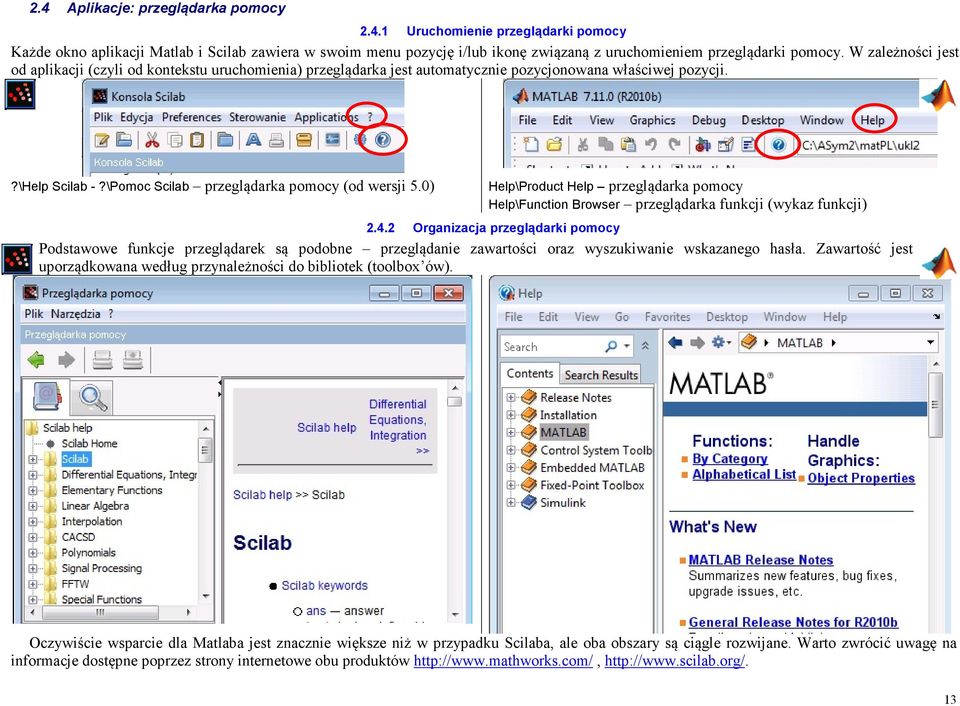
Task: Open the Differential Equations, Integration next link
Action: 398,427
